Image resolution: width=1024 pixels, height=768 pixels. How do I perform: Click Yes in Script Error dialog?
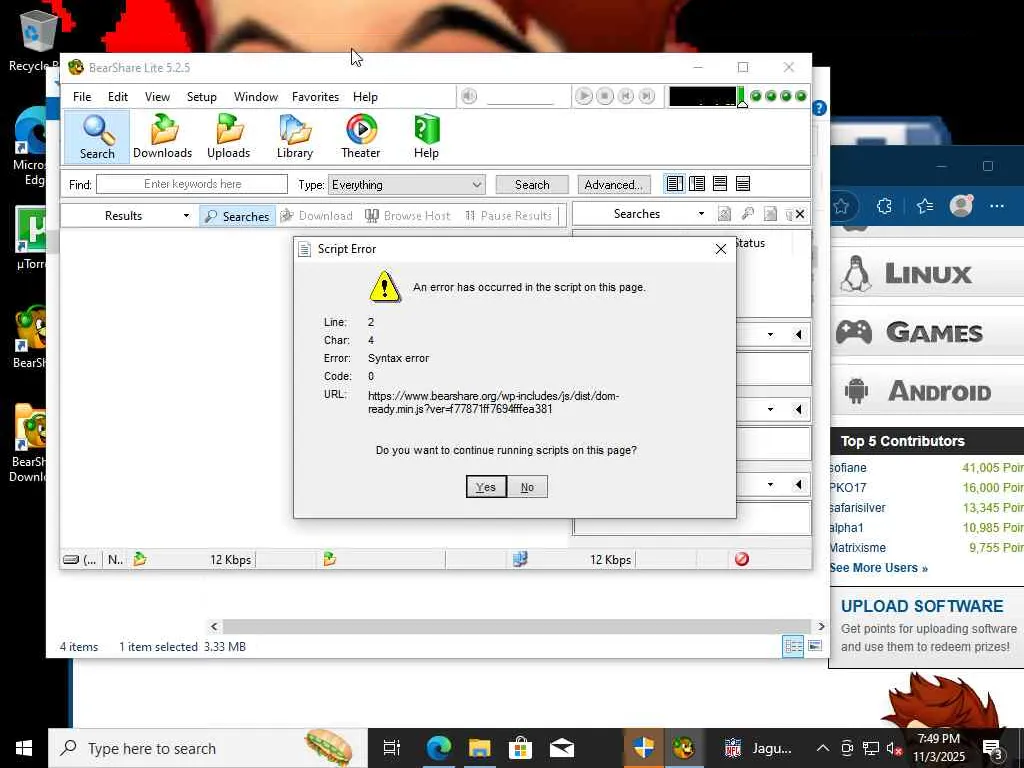coord(486,487)
